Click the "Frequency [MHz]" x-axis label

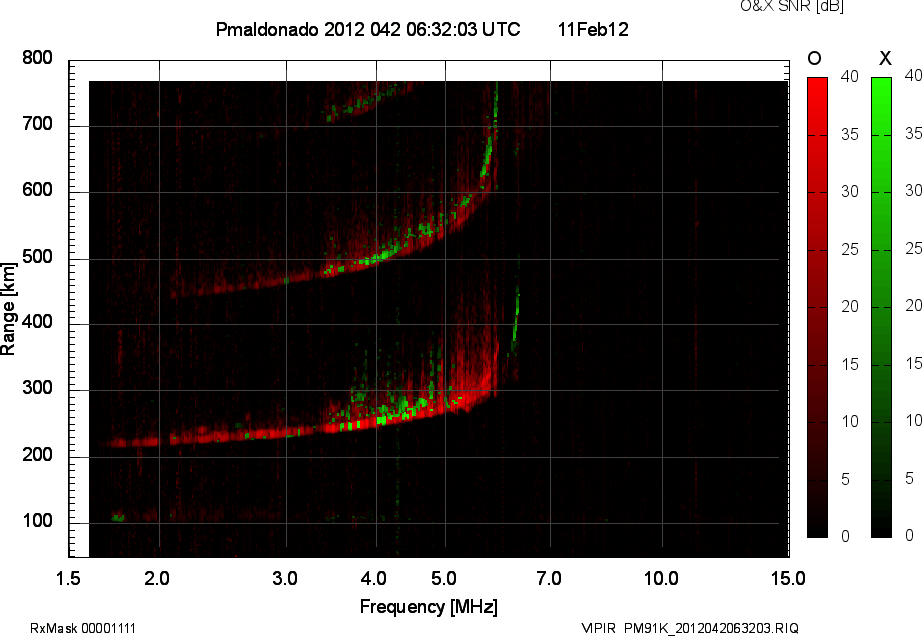[428, 606]
